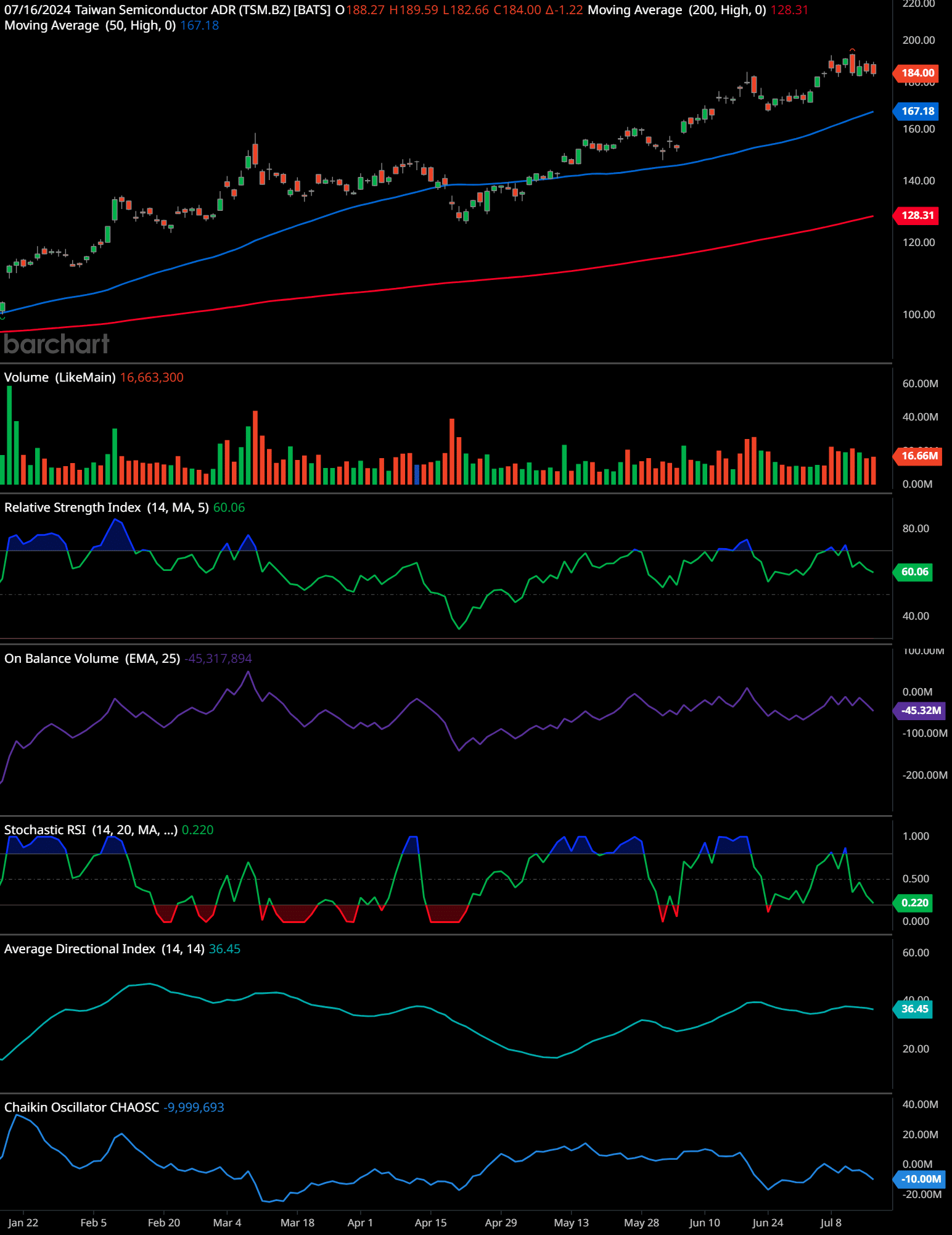Click the Mar 18 date axis label
Viewport: 952px width, 1235px height.
pos(297,1223)
